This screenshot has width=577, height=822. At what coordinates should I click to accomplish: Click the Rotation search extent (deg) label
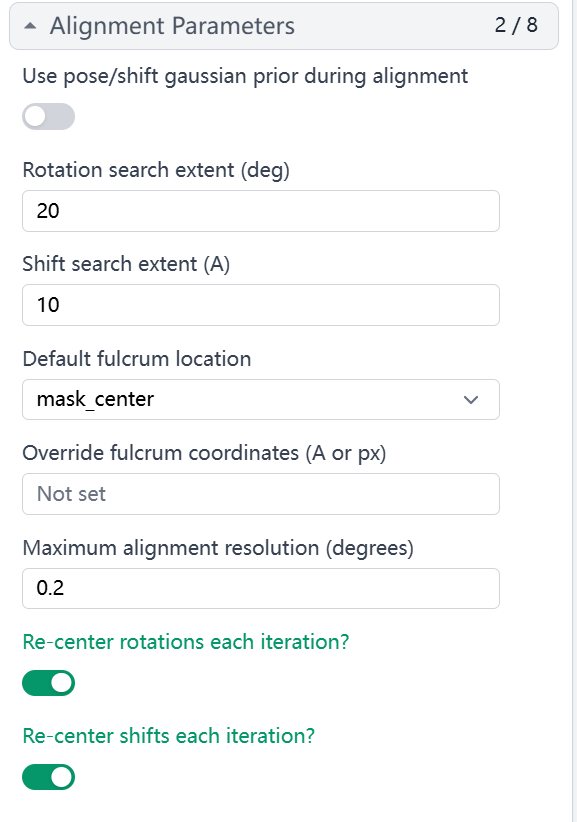156,170
